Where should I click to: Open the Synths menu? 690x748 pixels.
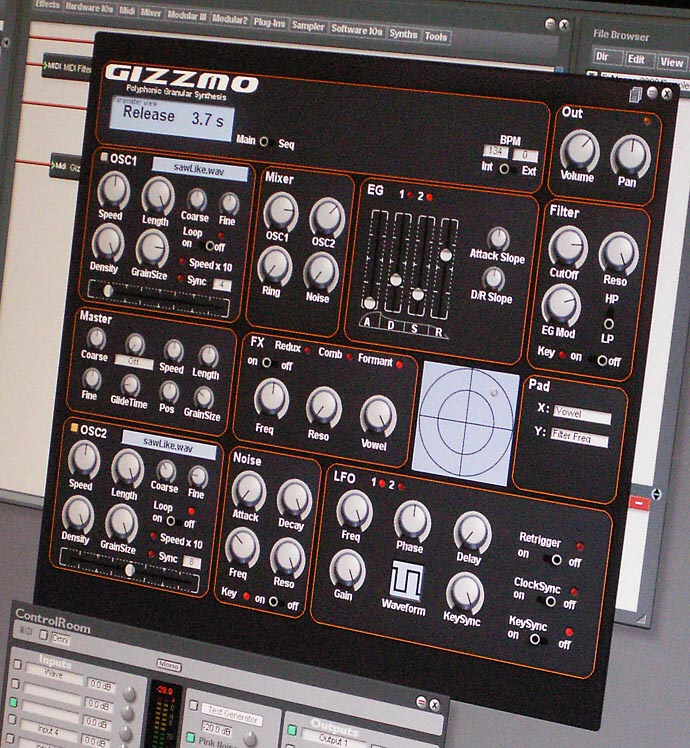tap(403, 34)
